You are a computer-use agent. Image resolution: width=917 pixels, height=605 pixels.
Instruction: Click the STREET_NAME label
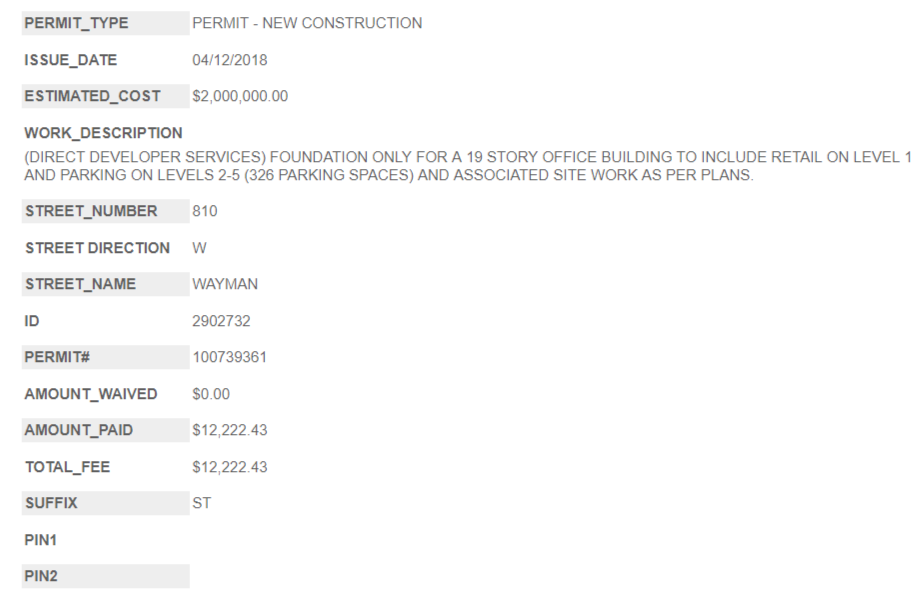[x=80, y=284]
